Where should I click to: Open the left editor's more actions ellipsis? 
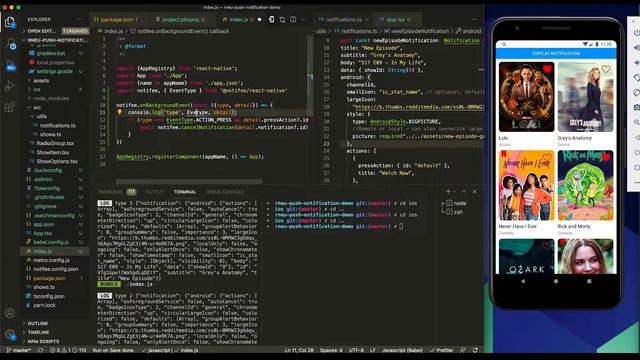click(x=304, y=19)
